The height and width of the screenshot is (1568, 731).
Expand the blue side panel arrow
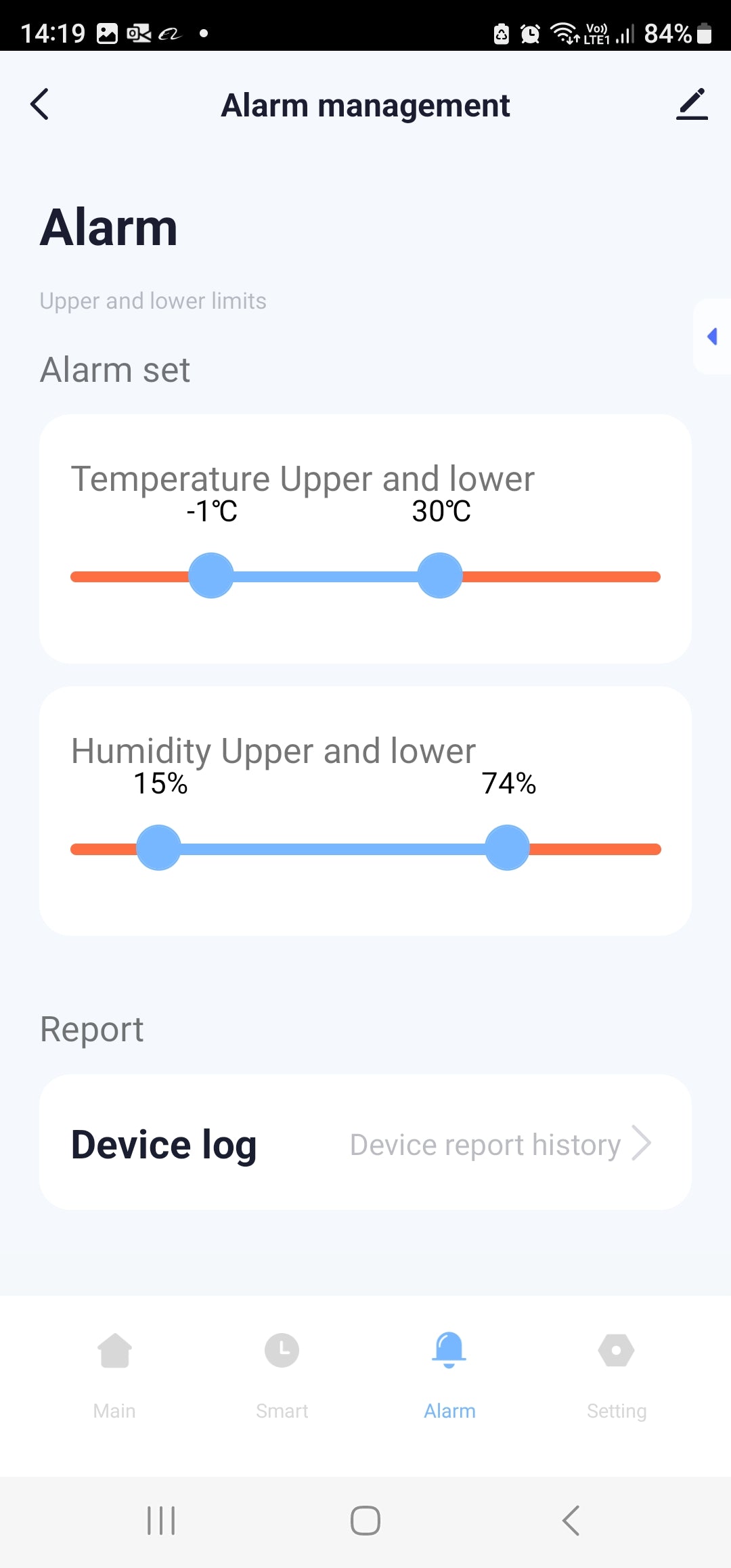pos(712,336)
